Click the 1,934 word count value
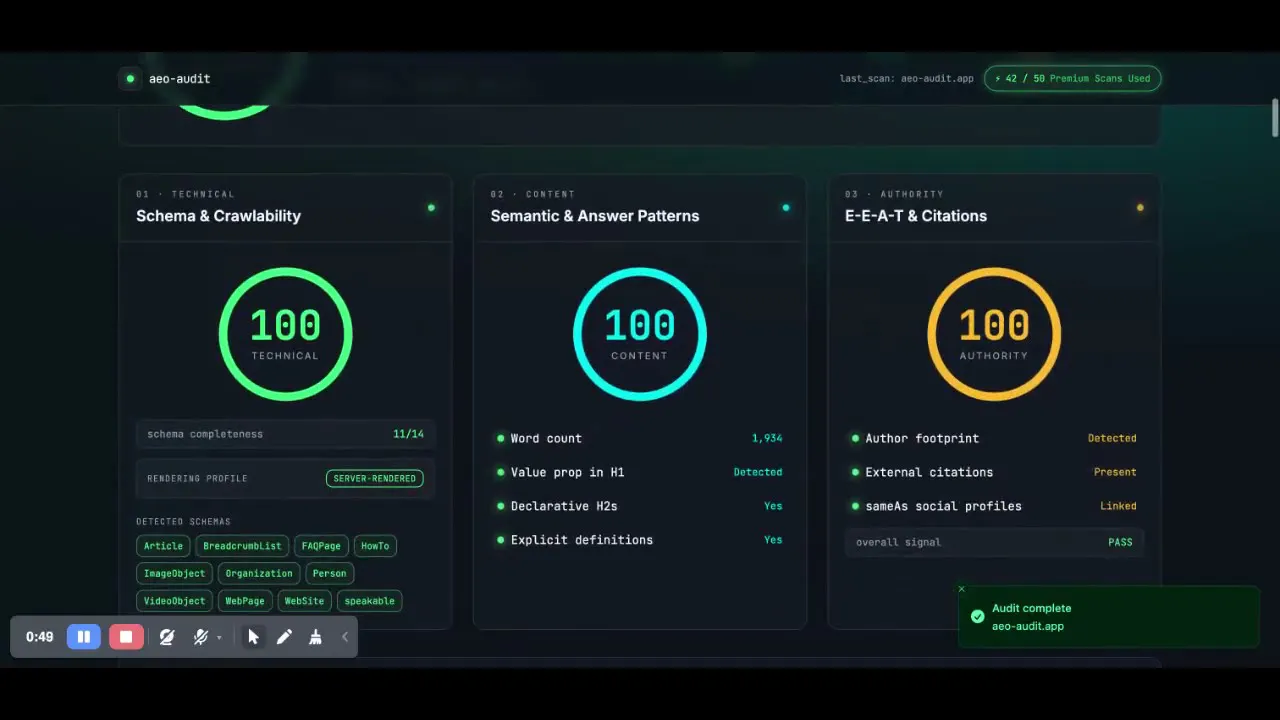 [x=767, y=438]
